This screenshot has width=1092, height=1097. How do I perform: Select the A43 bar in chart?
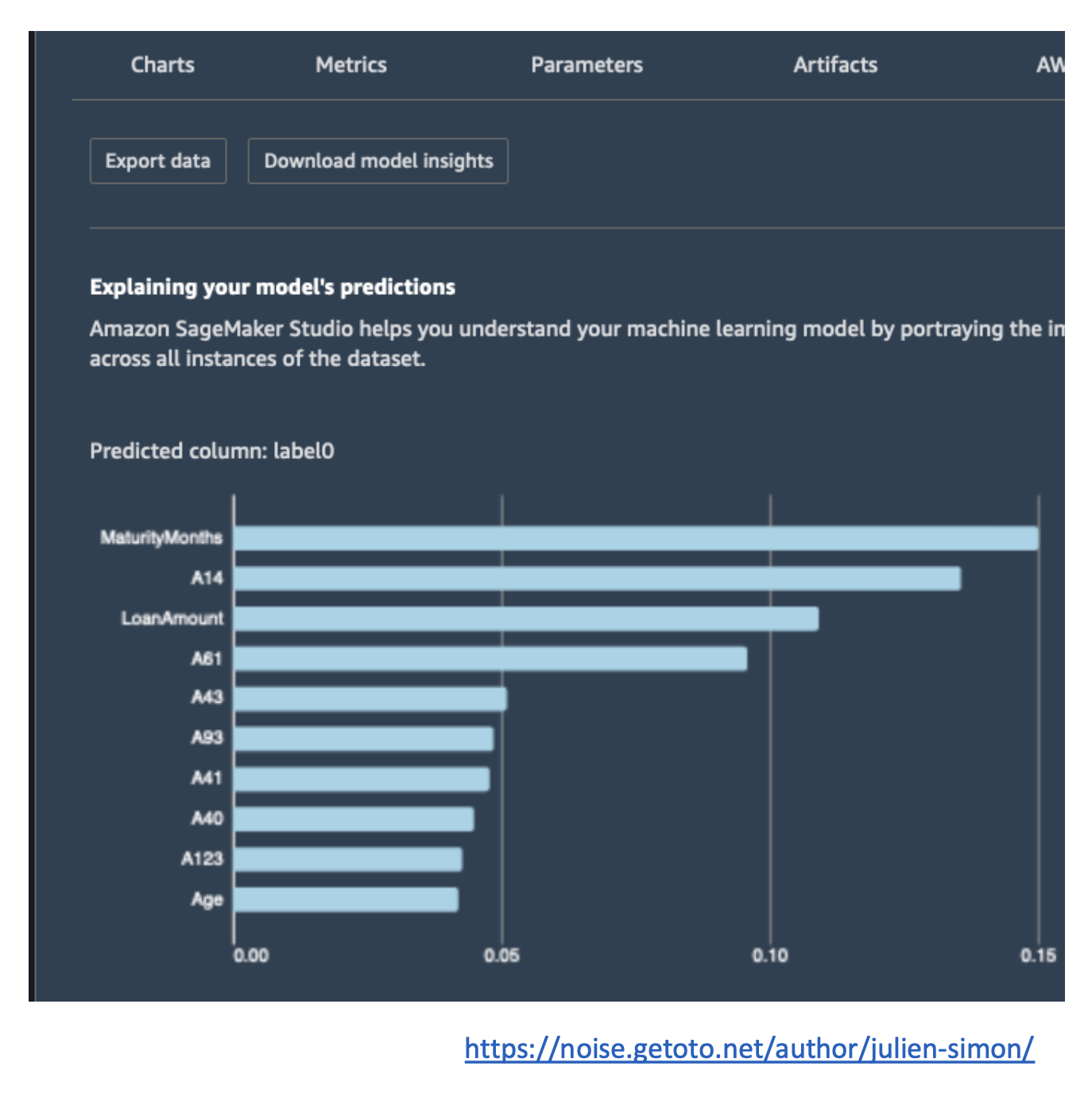point(370,699)
